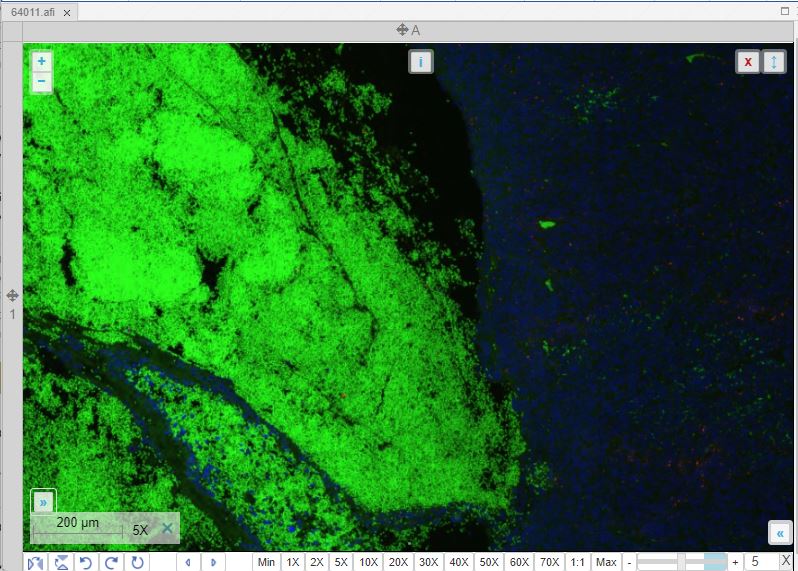Dismiss the 5X magnification label
Screen dimensions: 798x571
pyautogui.click(x=167, y=528)
